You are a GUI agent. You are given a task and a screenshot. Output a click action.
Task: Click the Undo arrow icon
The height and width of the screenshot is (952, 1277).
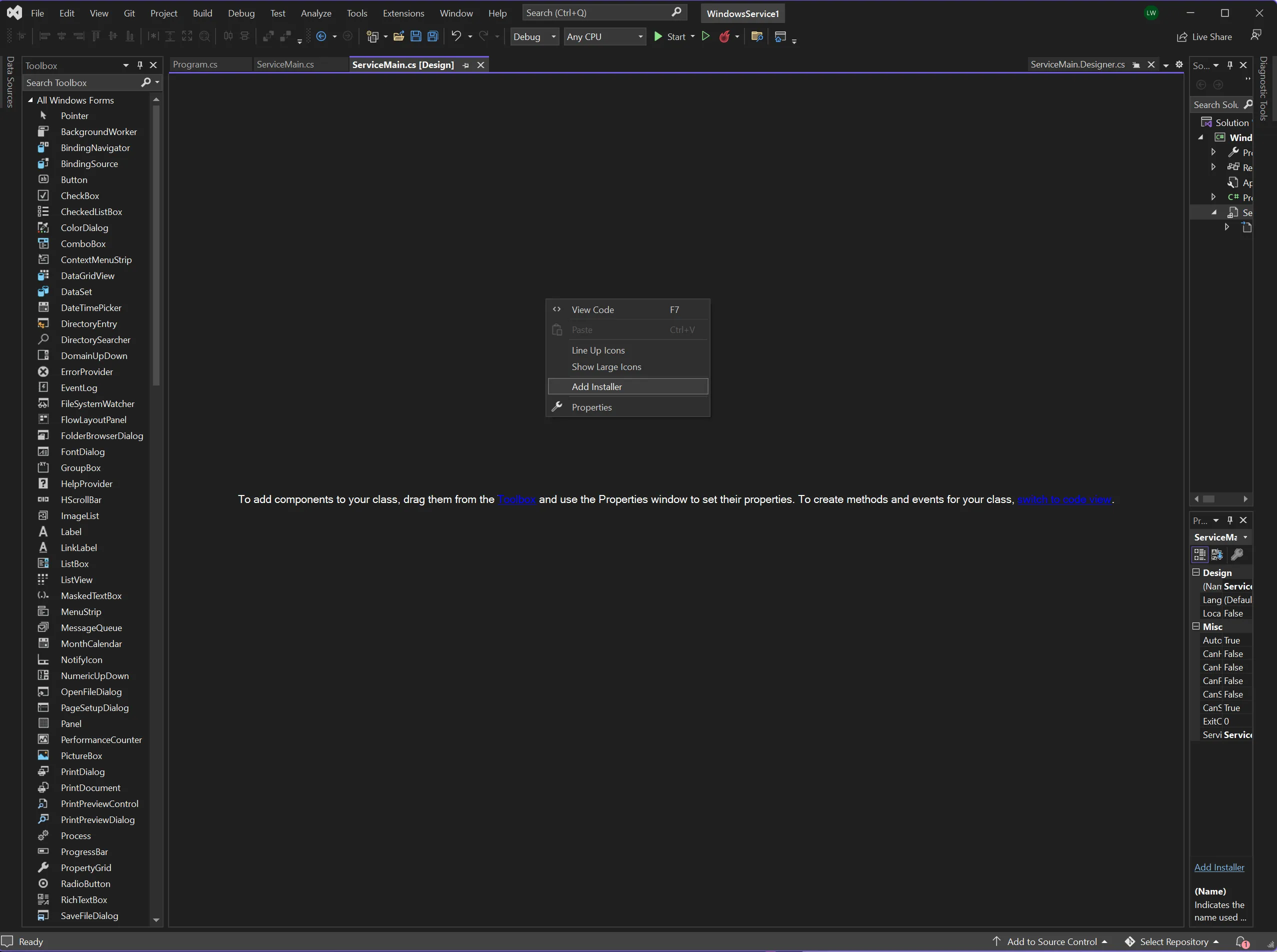coord(456,35)
